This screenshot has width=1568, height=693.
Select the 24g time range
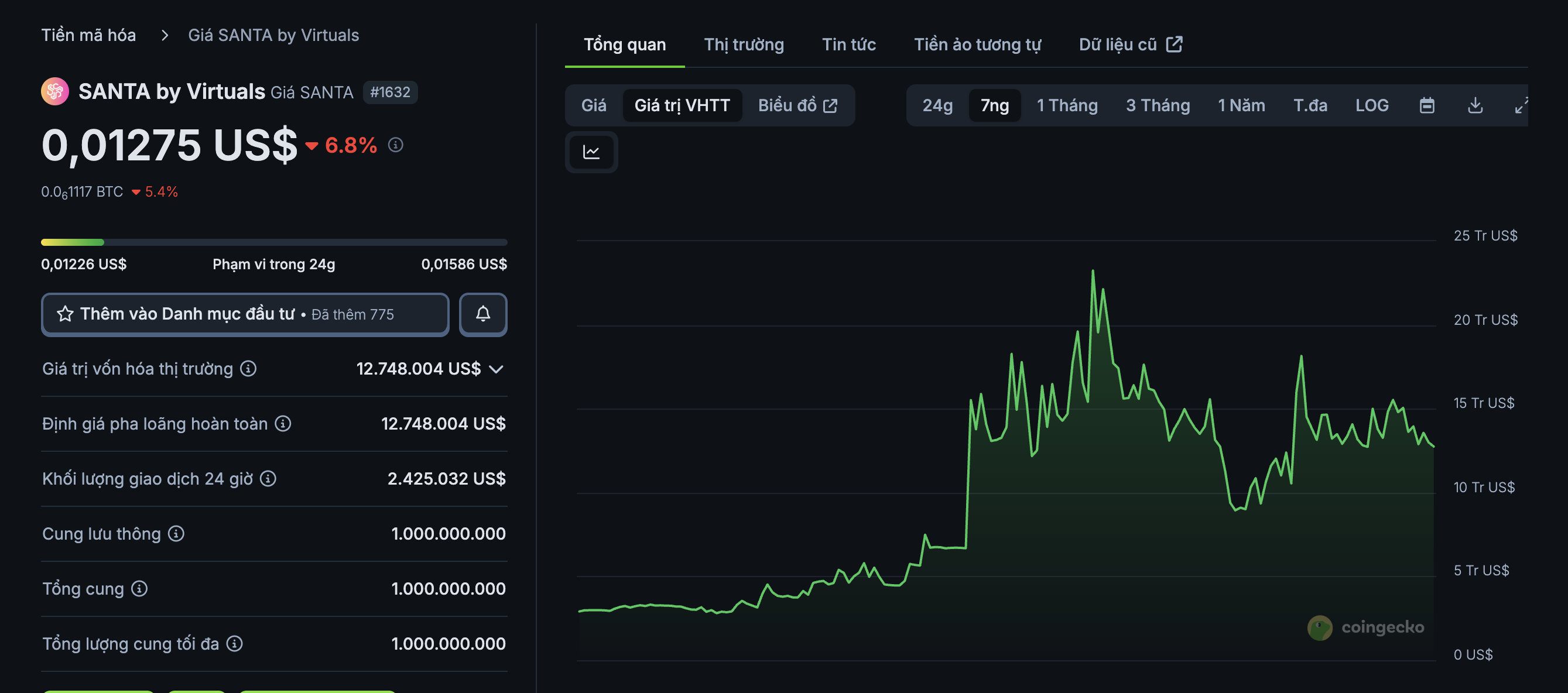pos(937,105)
